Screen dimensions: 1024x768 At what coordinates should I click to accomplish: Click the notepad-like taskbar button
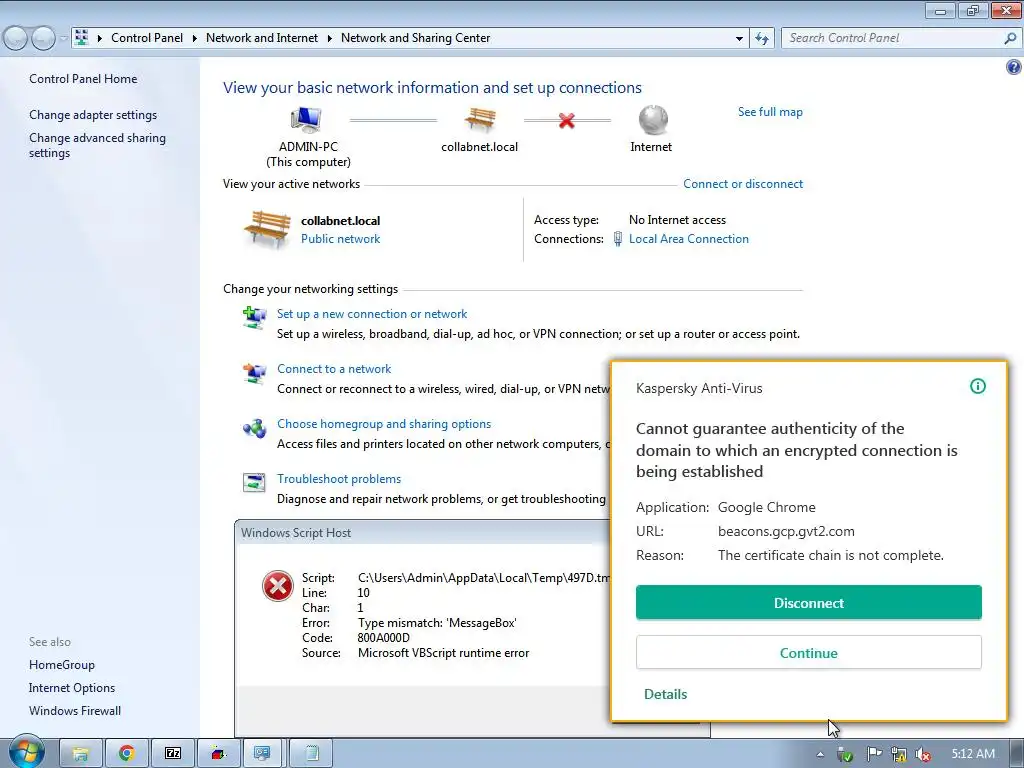point(312,754)
